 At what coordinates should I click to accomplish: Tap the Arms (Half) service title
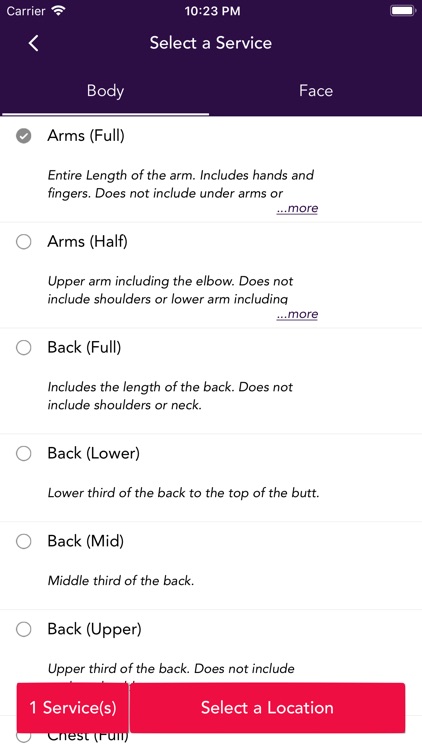[88, 242]
